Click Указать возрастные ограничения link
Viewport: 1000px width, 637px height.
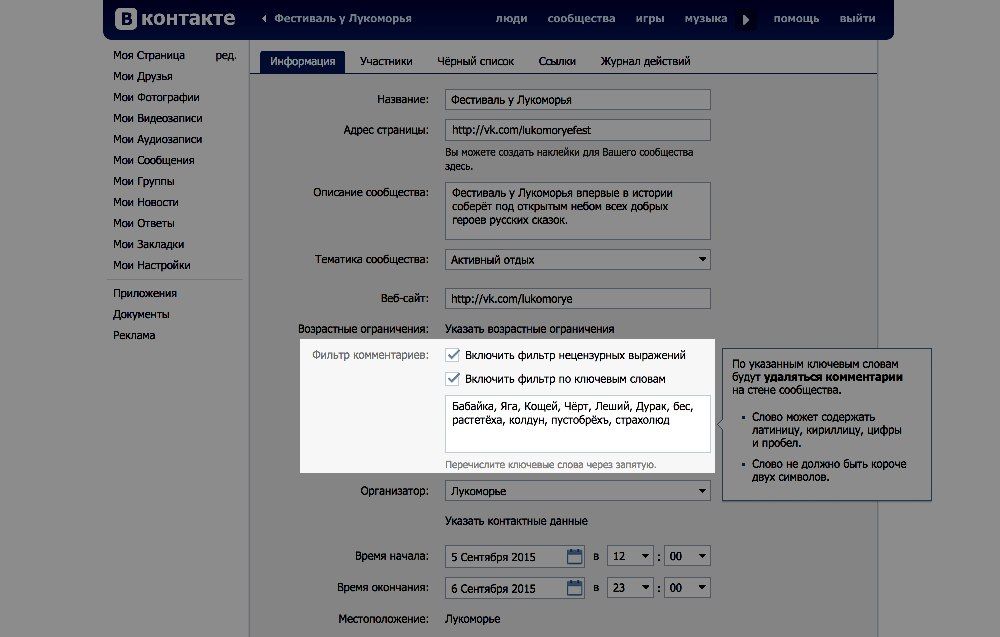pos(529,328)
